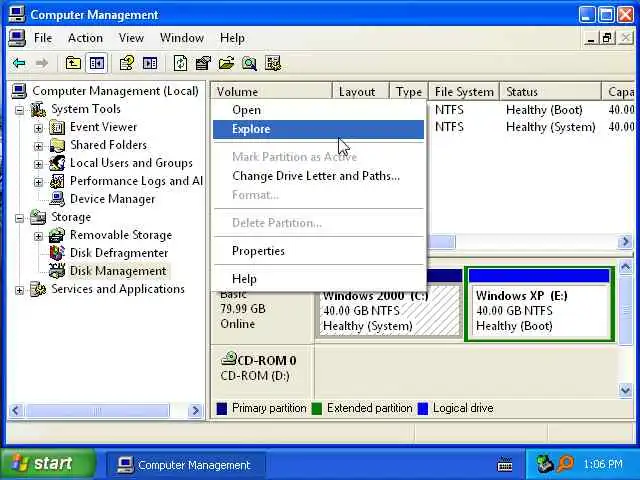This screenshot has height=480, width=640.
Task: Click the orange magnifier tray icon
Action: (x=566, y=464)
